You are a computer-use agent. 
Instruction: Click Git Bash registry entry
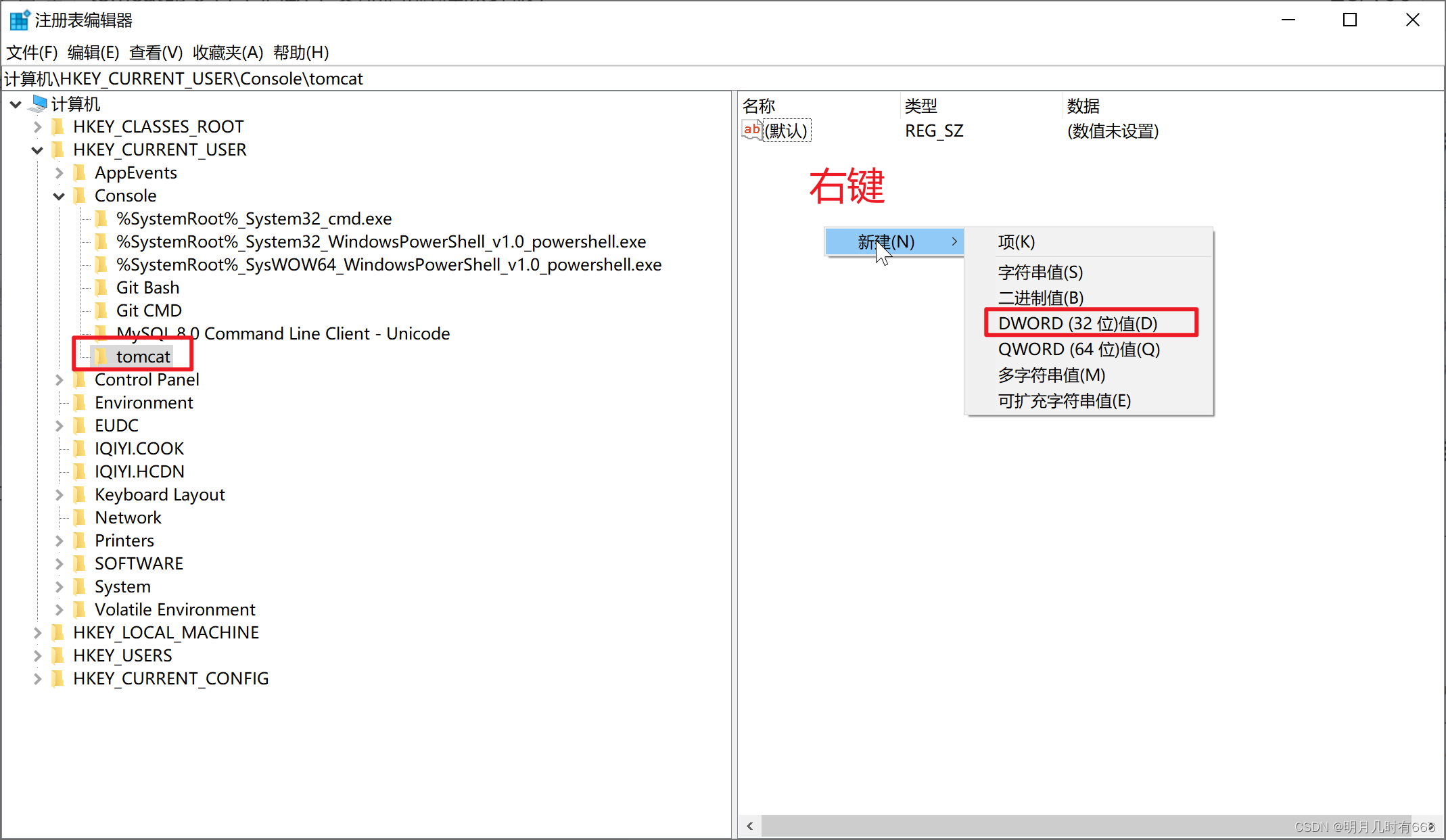(148, 288)
